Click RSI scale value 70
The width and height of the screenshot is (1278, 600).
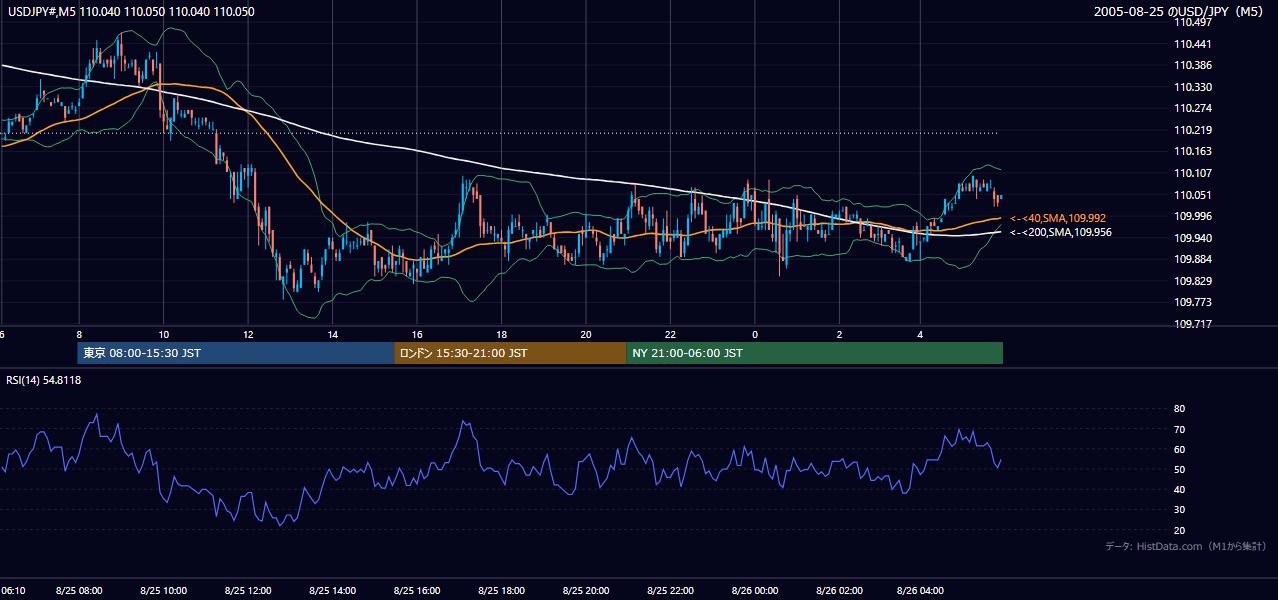[x=1179, y=429]
